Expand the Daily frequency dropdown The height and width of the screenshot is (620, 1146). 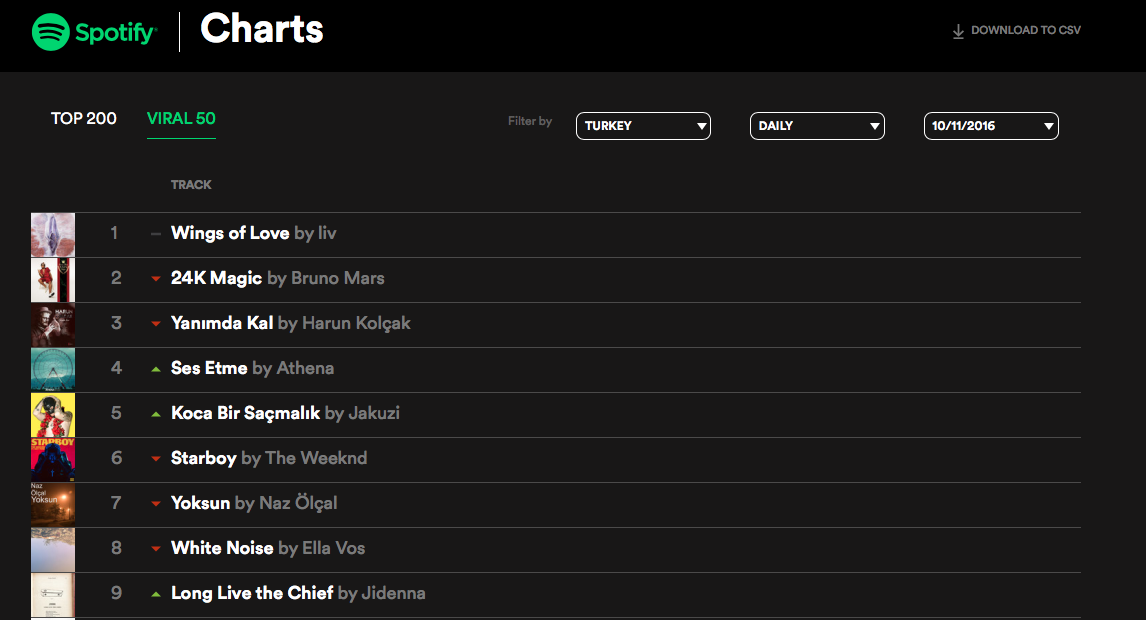pos(817,126)
